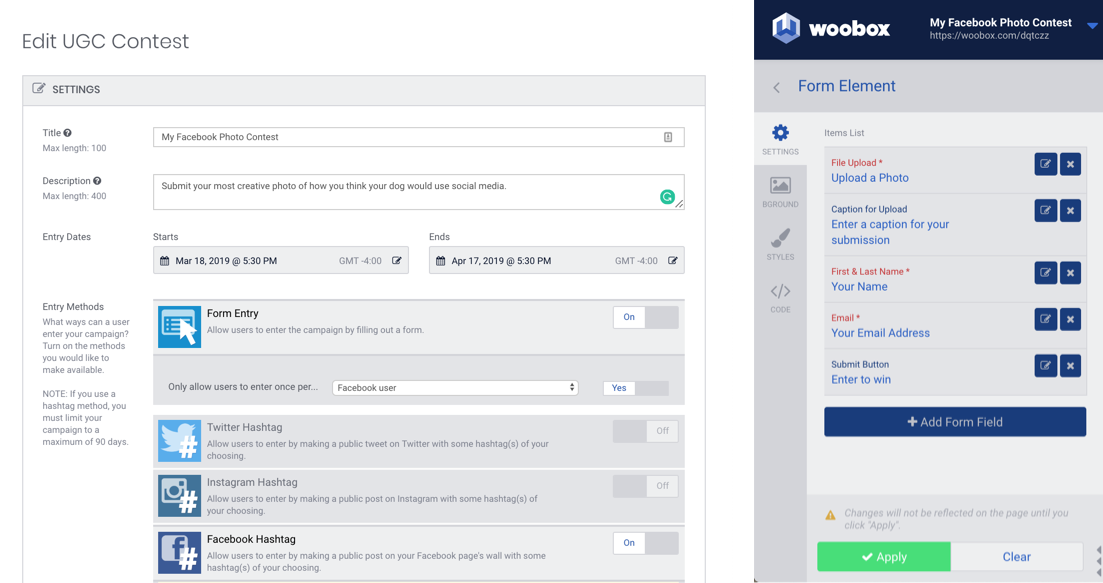
Task: Go back from Form Element panel
Action: (x=777, y=87)
